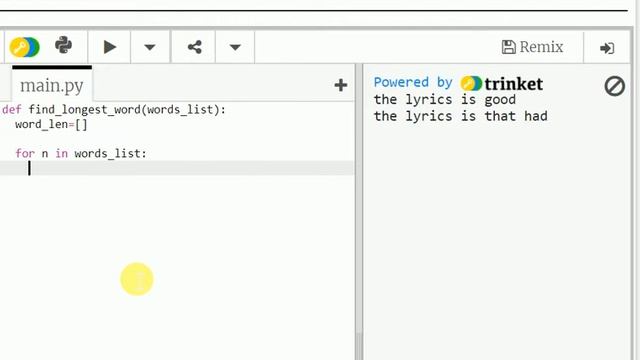This screenshot has height=360, width=640.
Task: Run the code with the play button
Action: point(110,47)
